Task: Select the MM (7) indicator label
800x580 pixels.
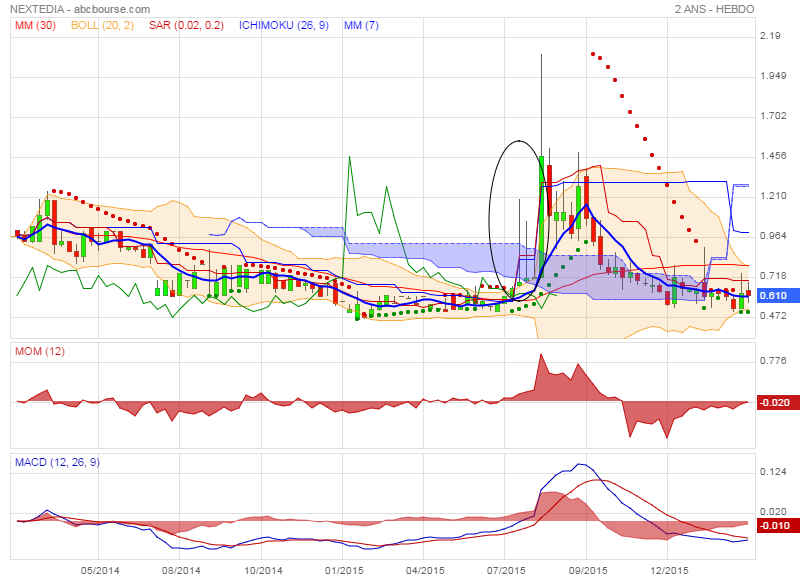Action: click(x=361, y=26)
